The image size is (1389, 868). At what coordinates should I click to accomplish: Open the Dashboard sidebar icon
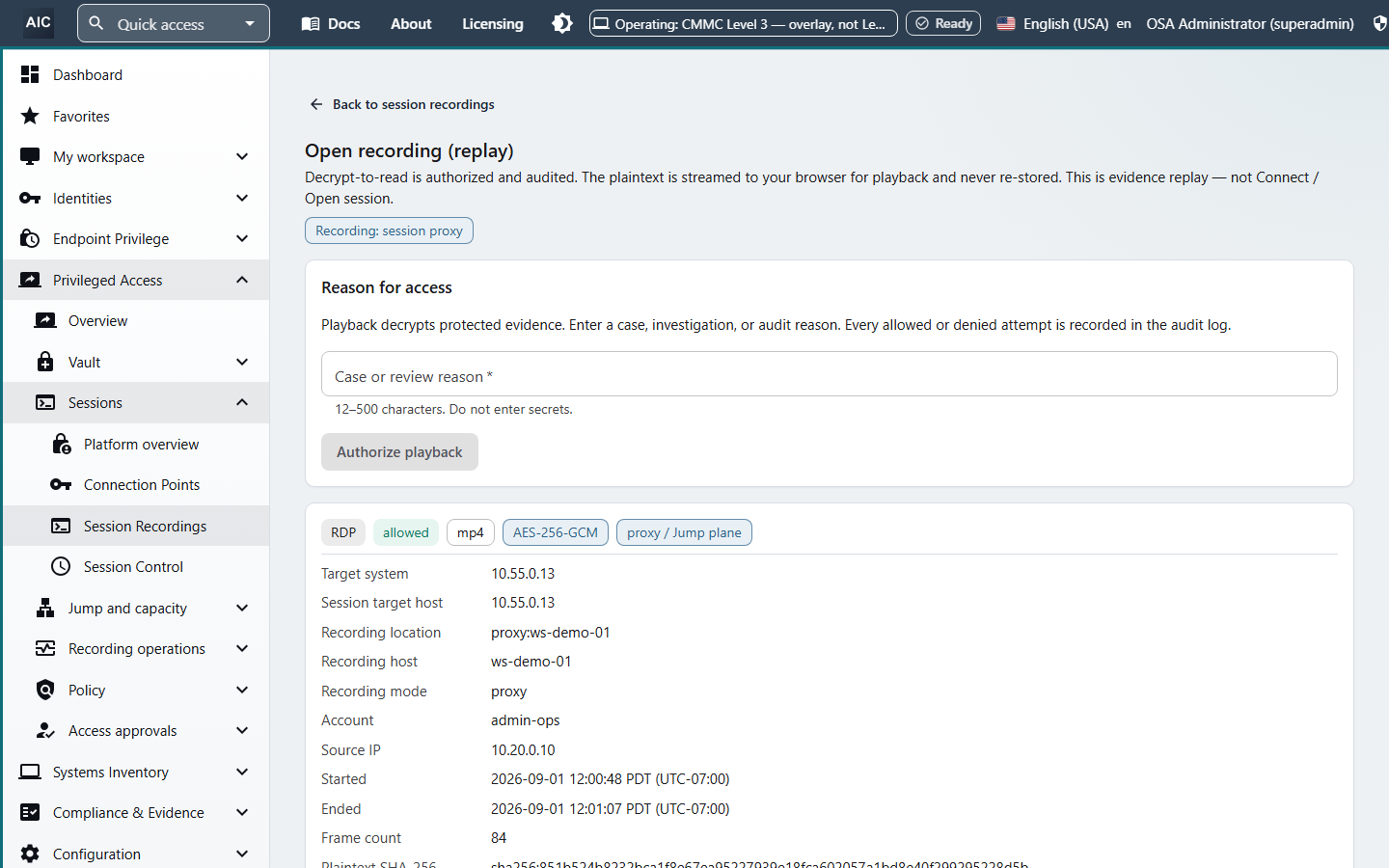tap(30, 74)
